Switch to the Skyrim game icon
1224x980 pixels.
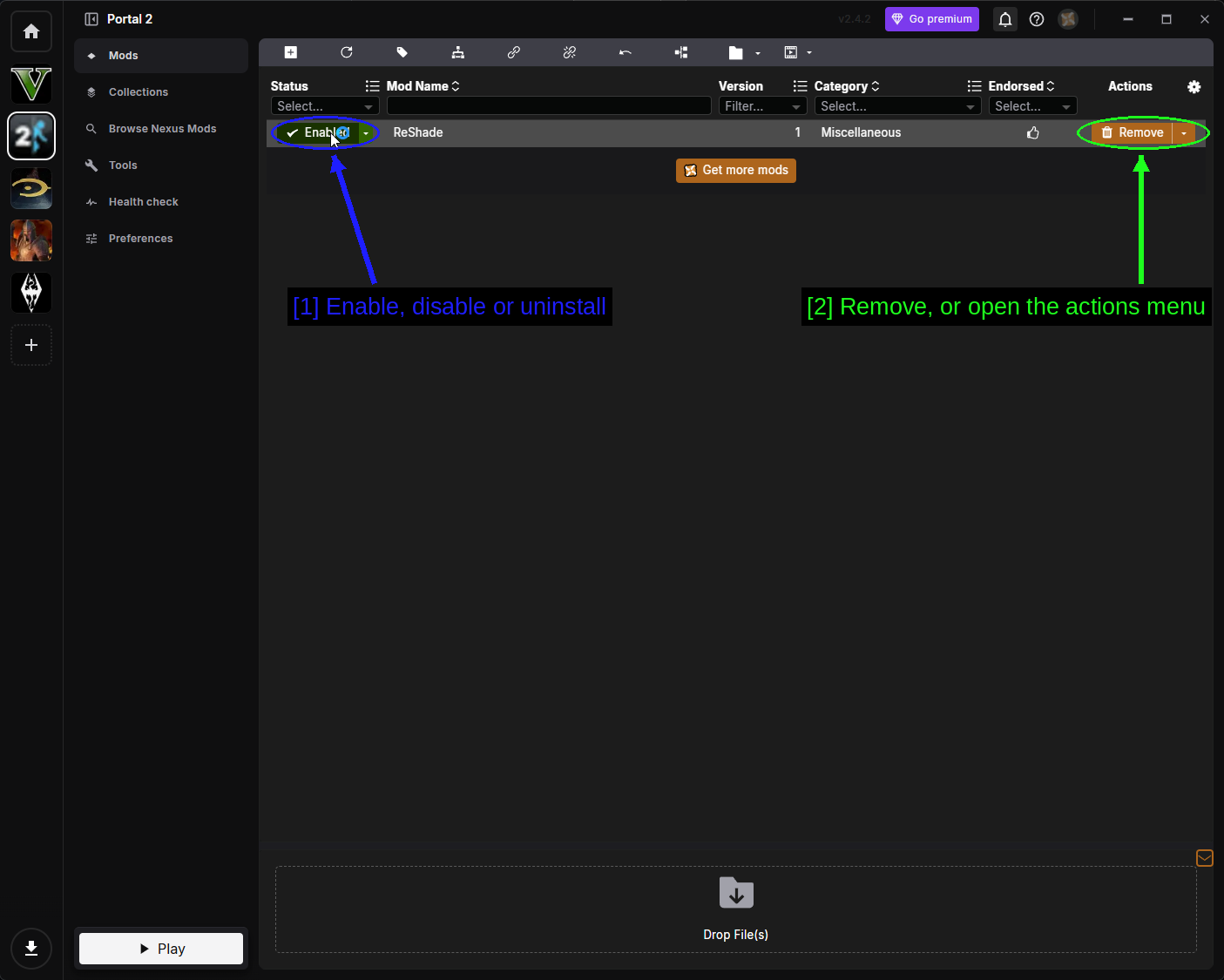click(31, 293)
